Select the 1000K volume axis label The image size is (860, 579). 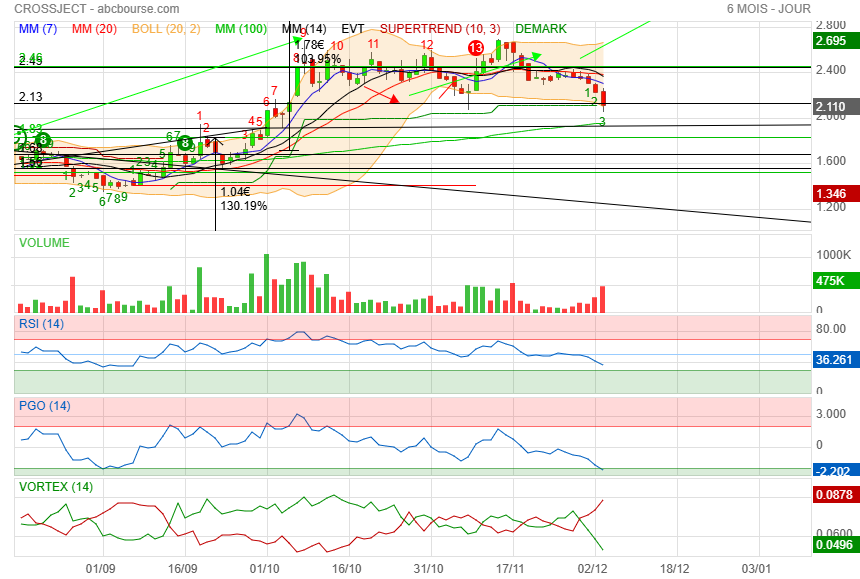coord(834,254)
